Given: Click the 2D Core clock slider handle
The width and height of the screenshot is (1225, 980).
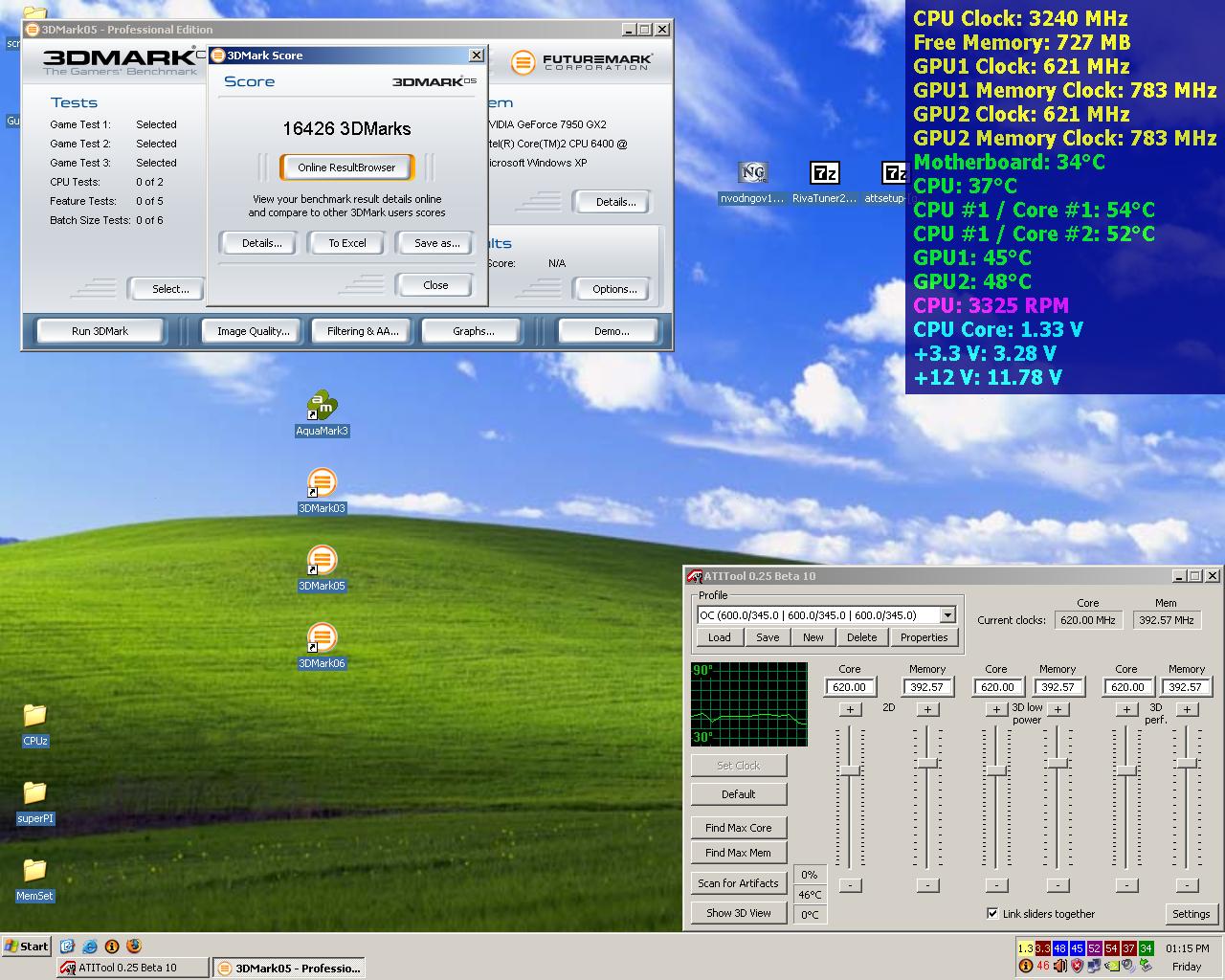Looking at the screenshot, I should coord(850,770).
